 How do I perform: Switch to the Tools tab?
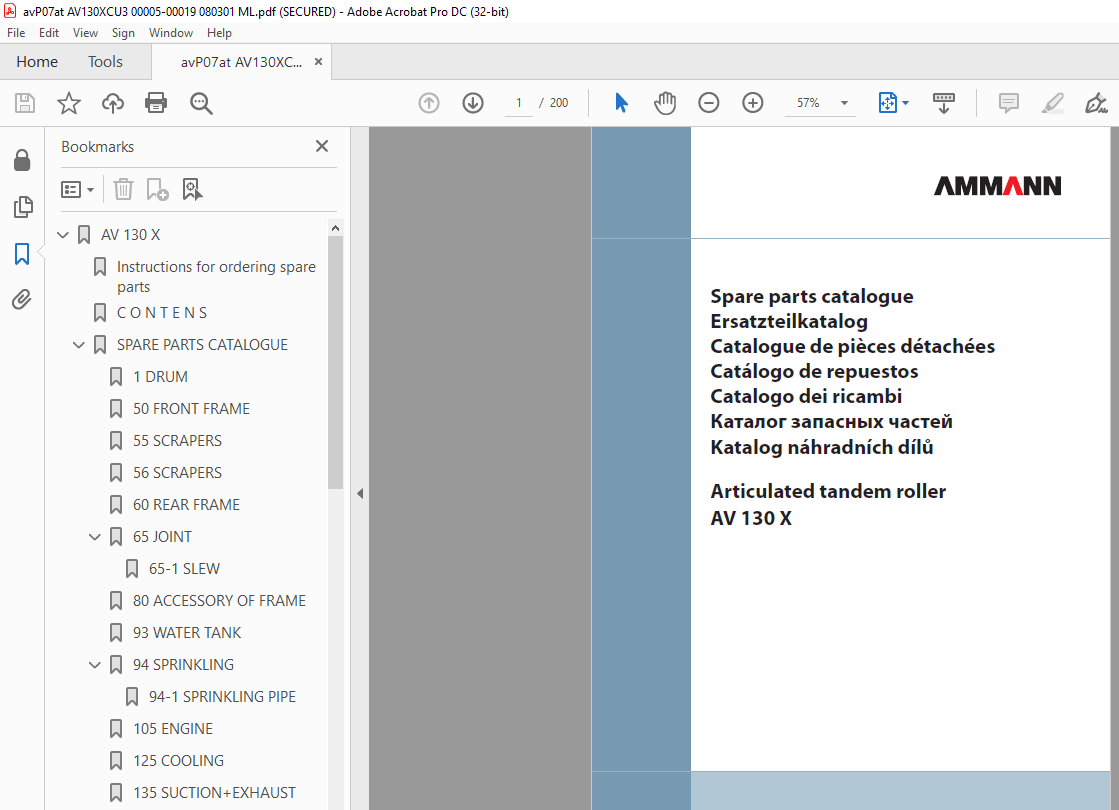pyautogui.click(x=105, y=62)
